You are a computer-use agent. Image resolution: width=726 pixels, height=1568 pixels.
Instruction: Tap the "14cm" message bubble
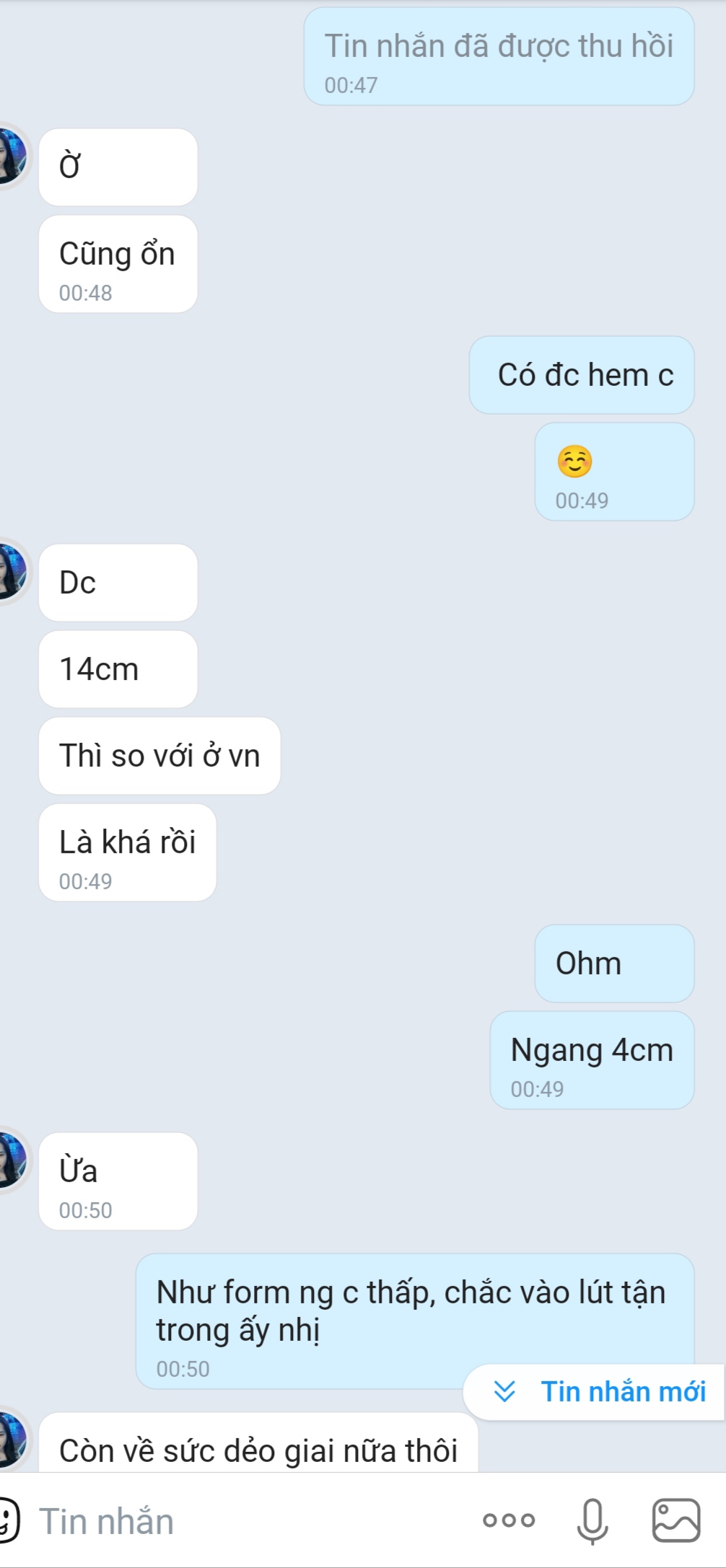click(118, 669)
